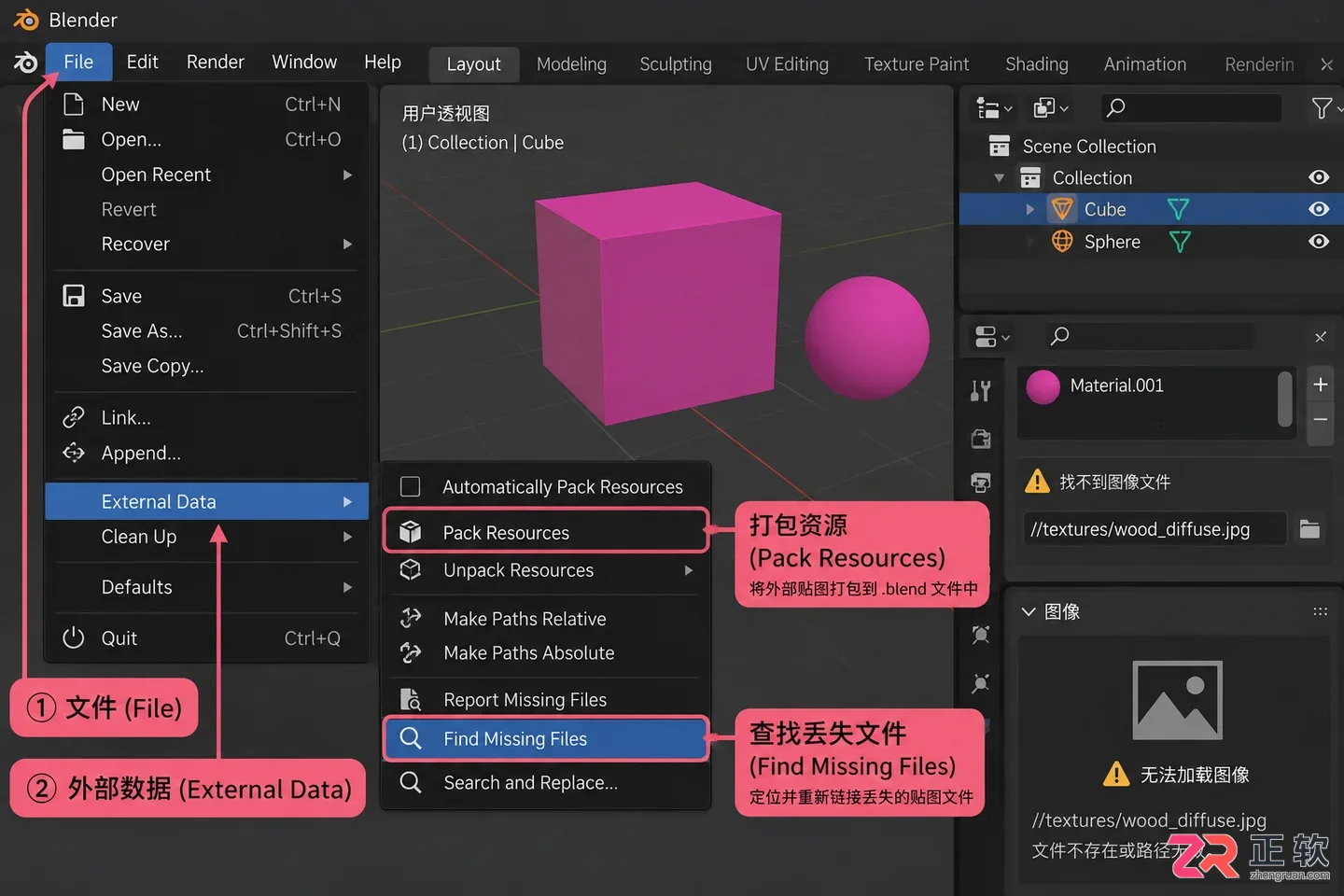Choose Save As from File menu
The width and height of the screenshot is (1344, 896).
click(x=207, y=330)
